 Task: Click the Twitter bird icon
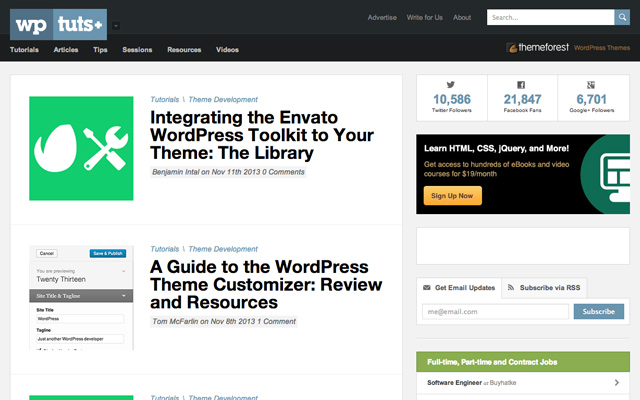pos(451,84)
